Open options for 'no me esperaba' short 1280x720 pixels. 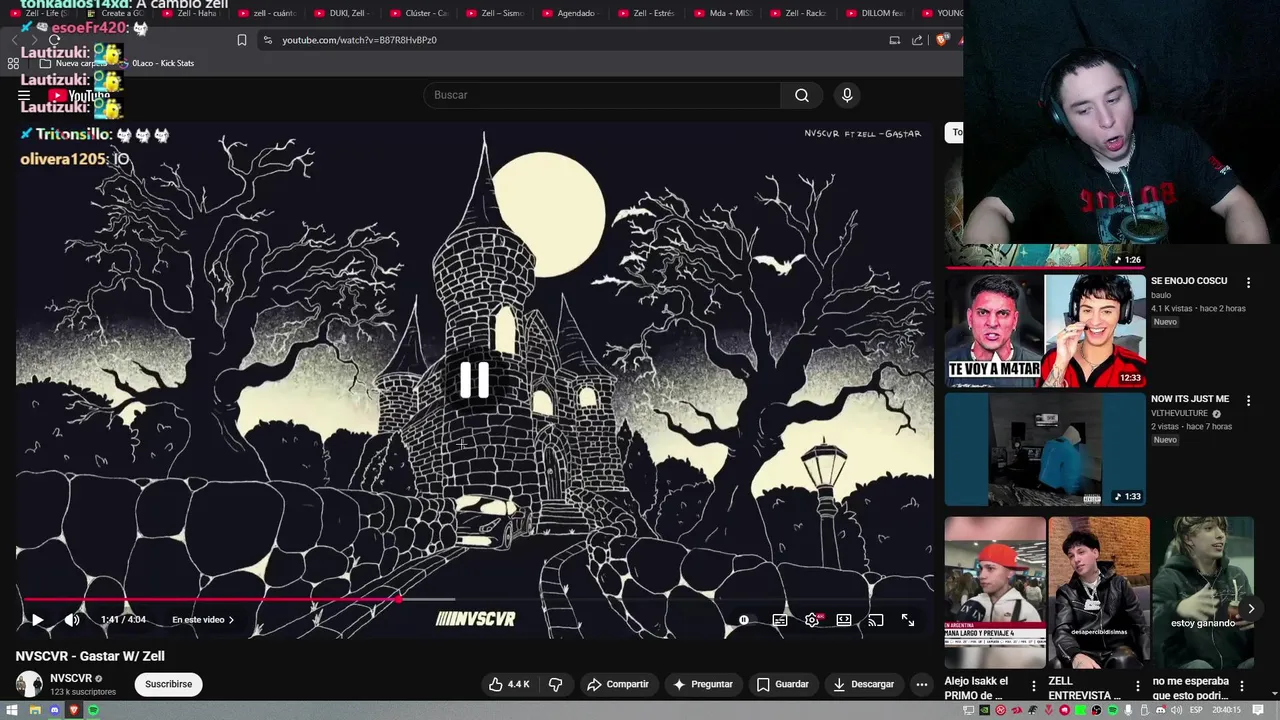1242,686
